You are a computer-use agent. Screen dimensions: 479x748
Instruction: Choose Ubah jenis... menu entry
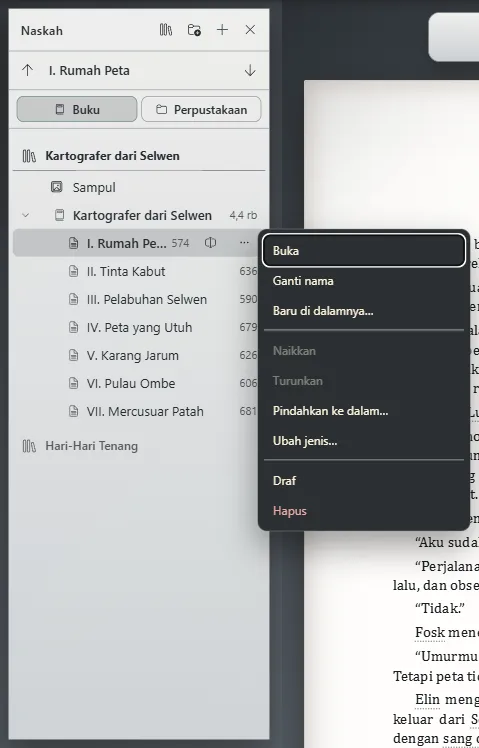click(364, 441)
